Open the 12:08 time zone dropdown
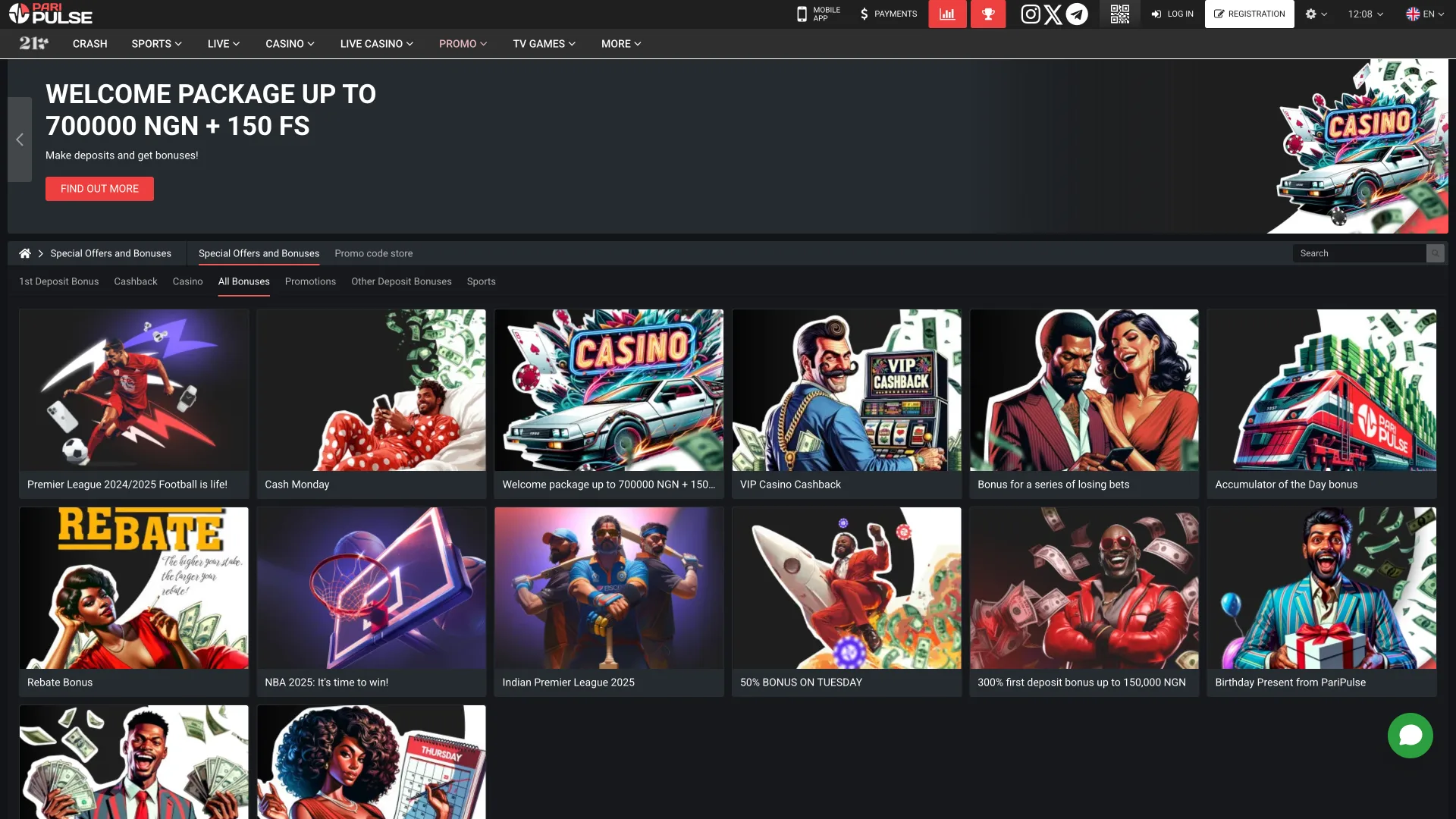 (x=1366, y=14)
